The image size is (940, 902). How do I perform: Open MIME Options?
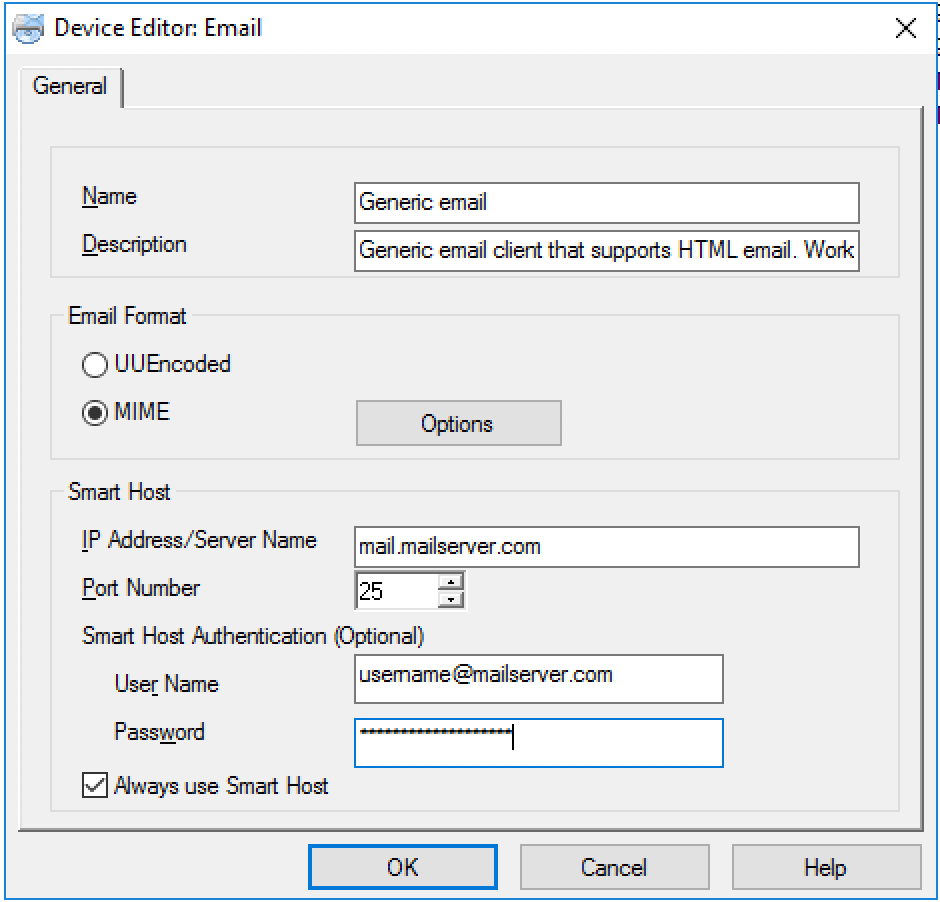click(458, 423)
